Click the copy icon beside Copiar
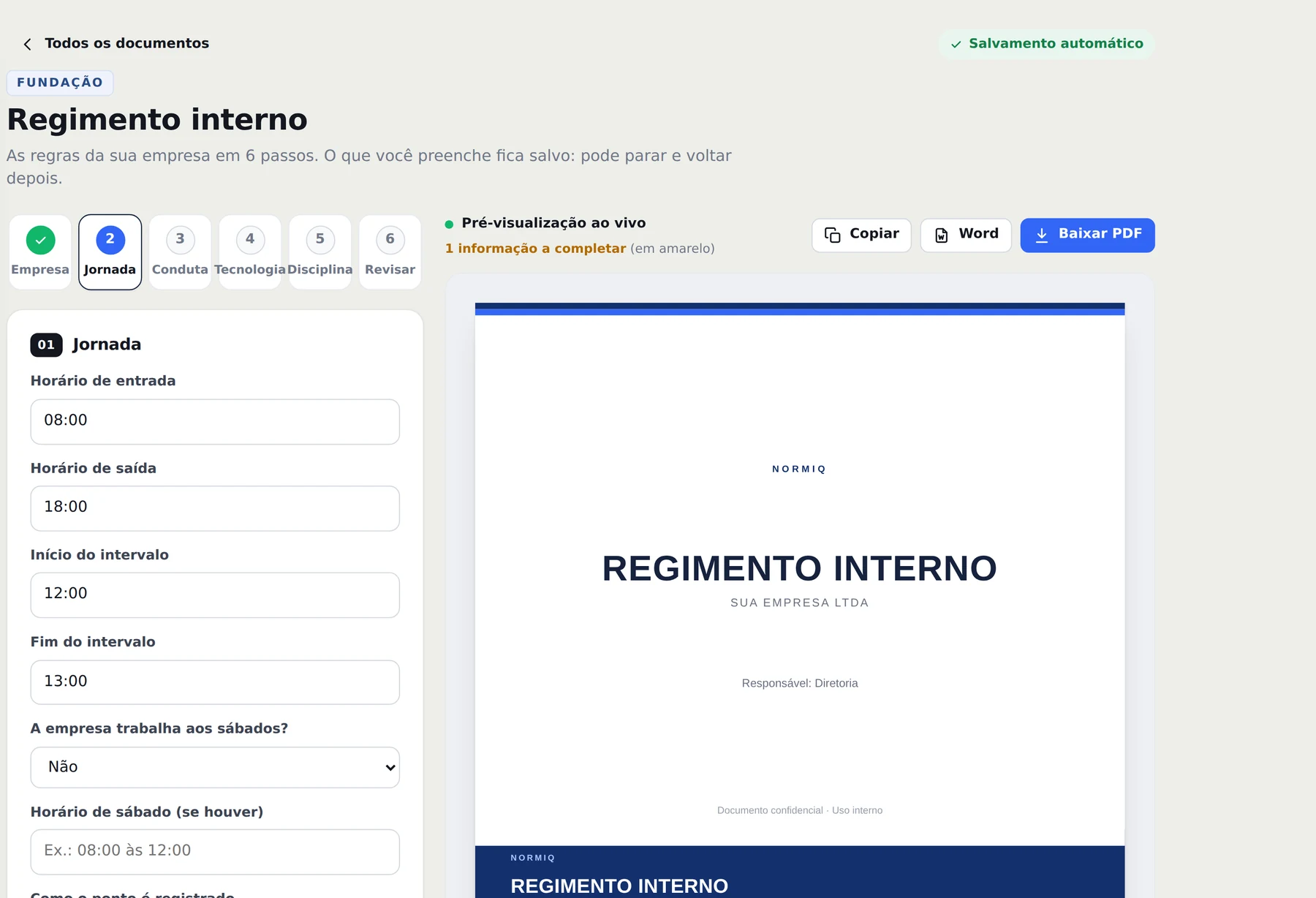The image size is (1316, 898). [x=832, y=235]
